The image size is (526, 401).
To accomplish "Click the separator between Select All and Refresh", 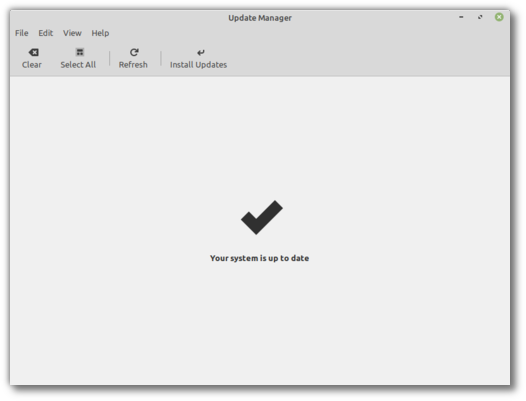I will [x=109, y=59].
